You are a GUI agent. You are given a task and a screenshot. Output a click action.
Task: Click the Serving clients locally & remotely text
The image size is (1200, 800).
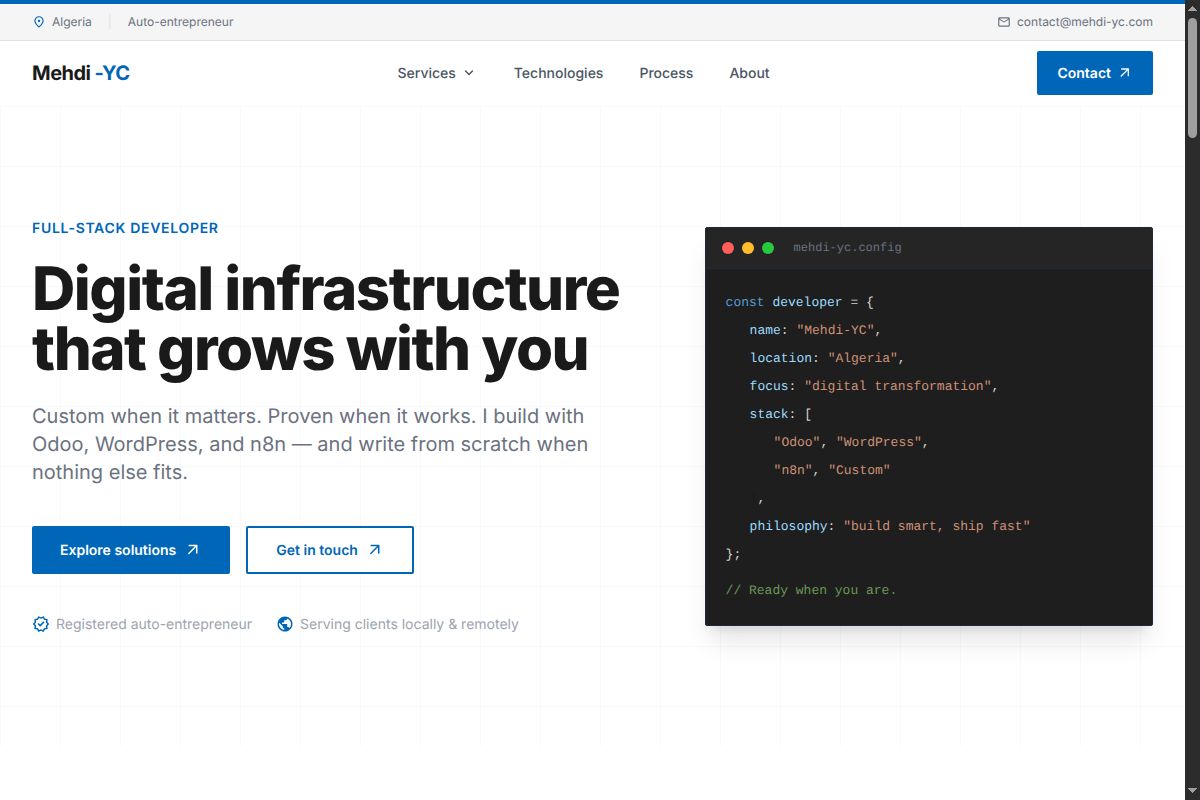[x=409, y=624]
